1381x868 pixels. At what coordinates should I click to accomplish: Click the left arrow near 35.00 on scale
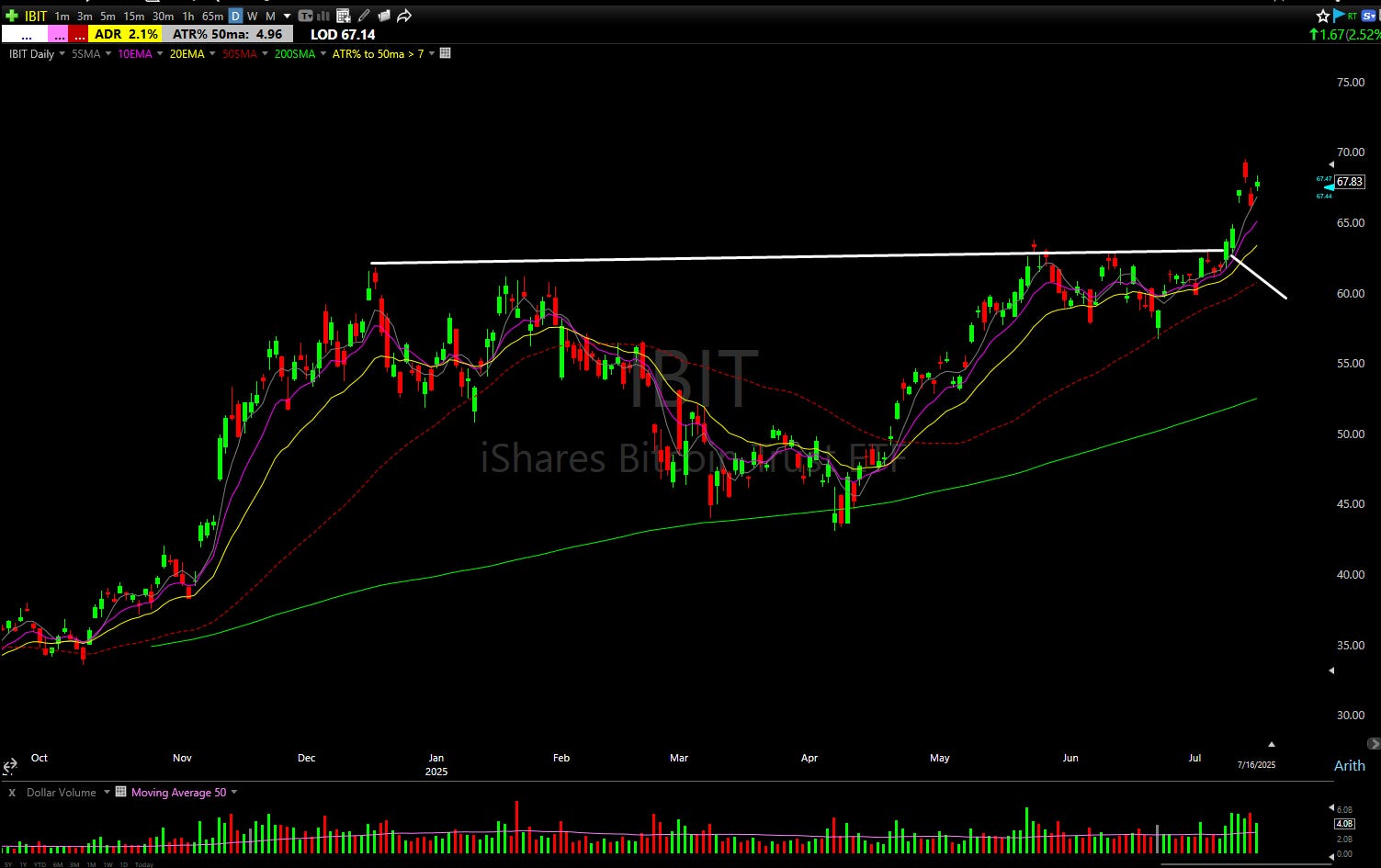[x=1332, y=671]
